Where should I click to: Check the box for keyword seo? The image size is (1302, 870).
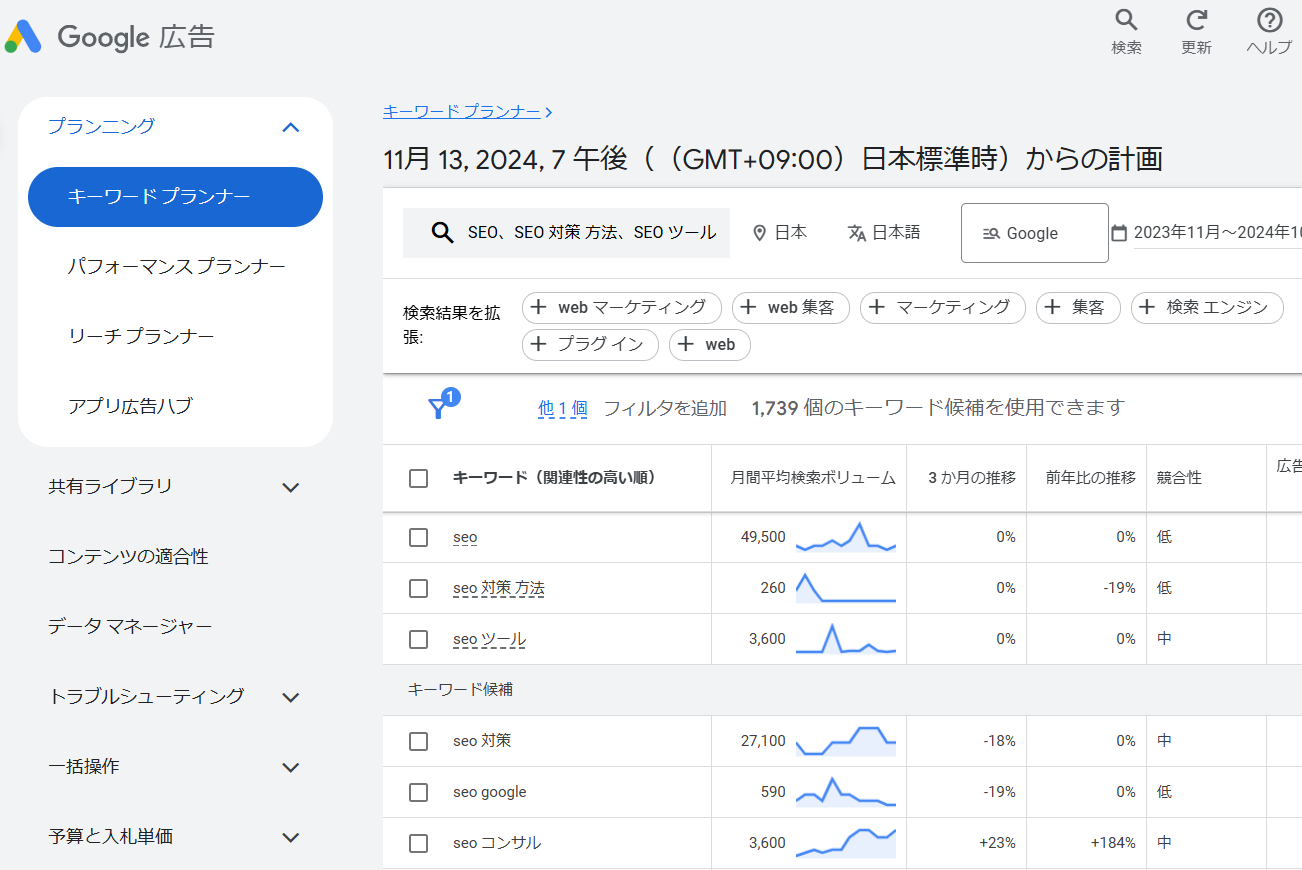pos(419,537)
